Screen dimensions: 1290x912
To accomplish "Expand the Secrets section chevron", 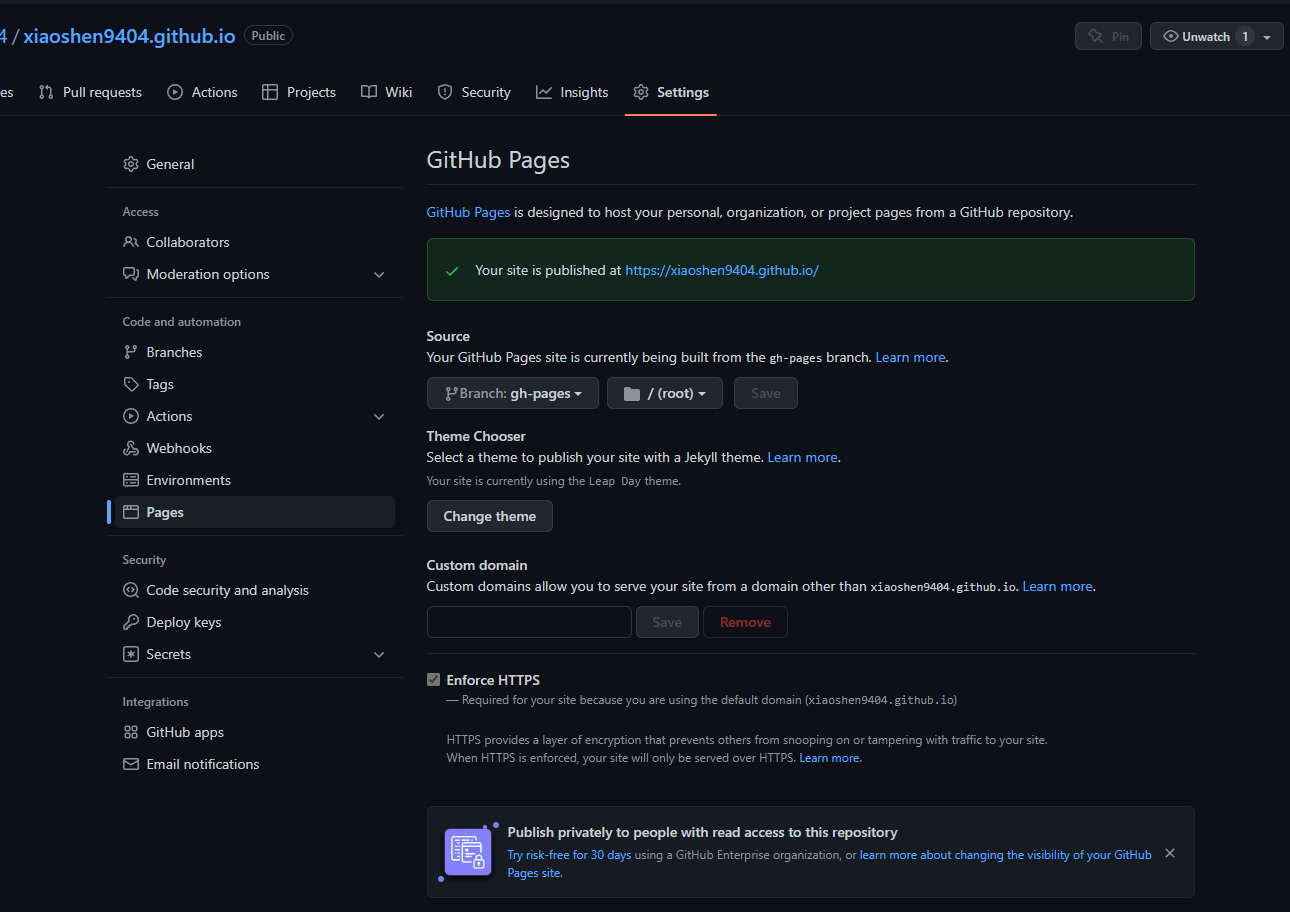I will 379,654.
